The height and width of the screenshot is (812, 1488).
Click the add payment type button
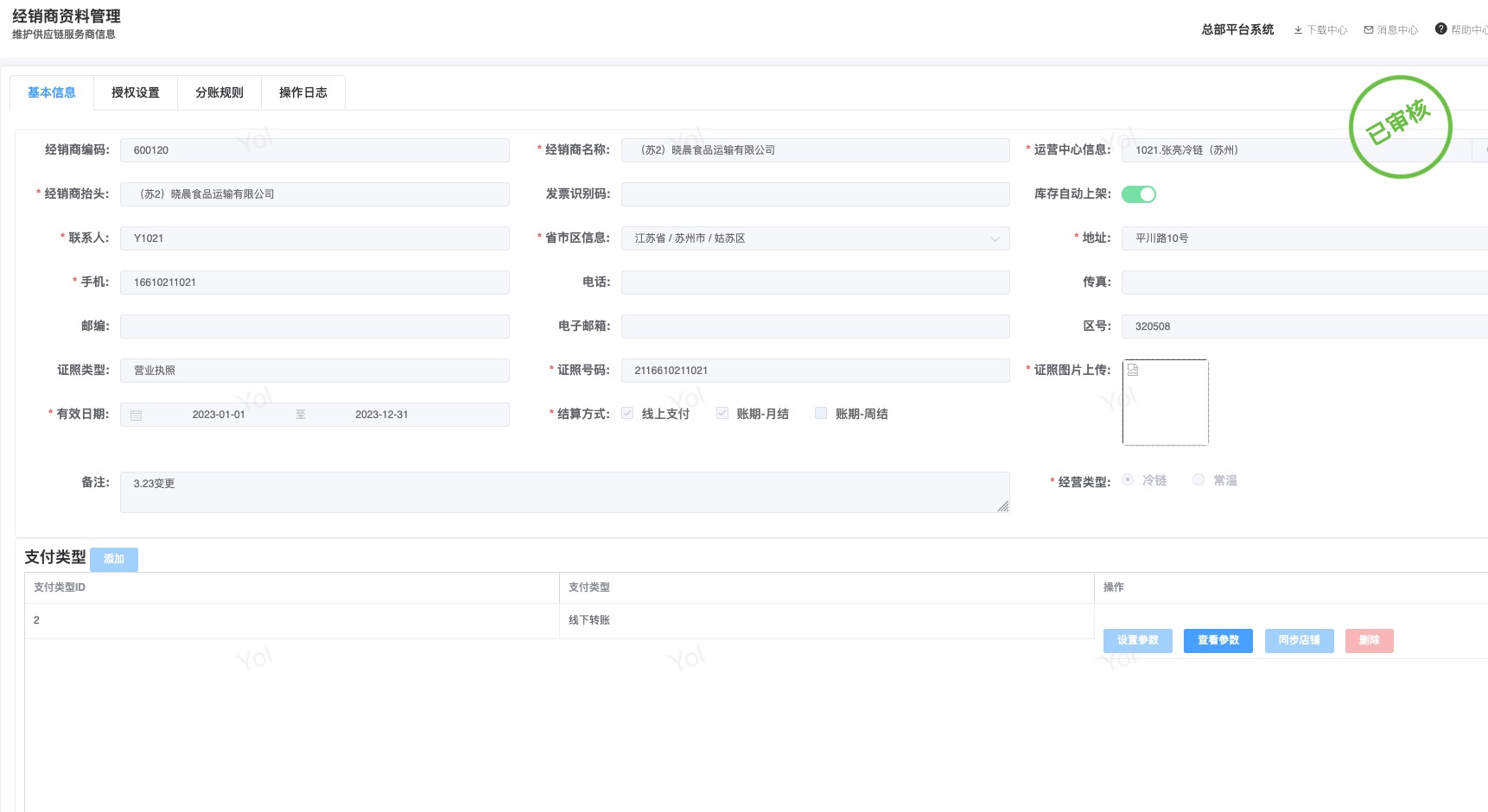point(114,560)
